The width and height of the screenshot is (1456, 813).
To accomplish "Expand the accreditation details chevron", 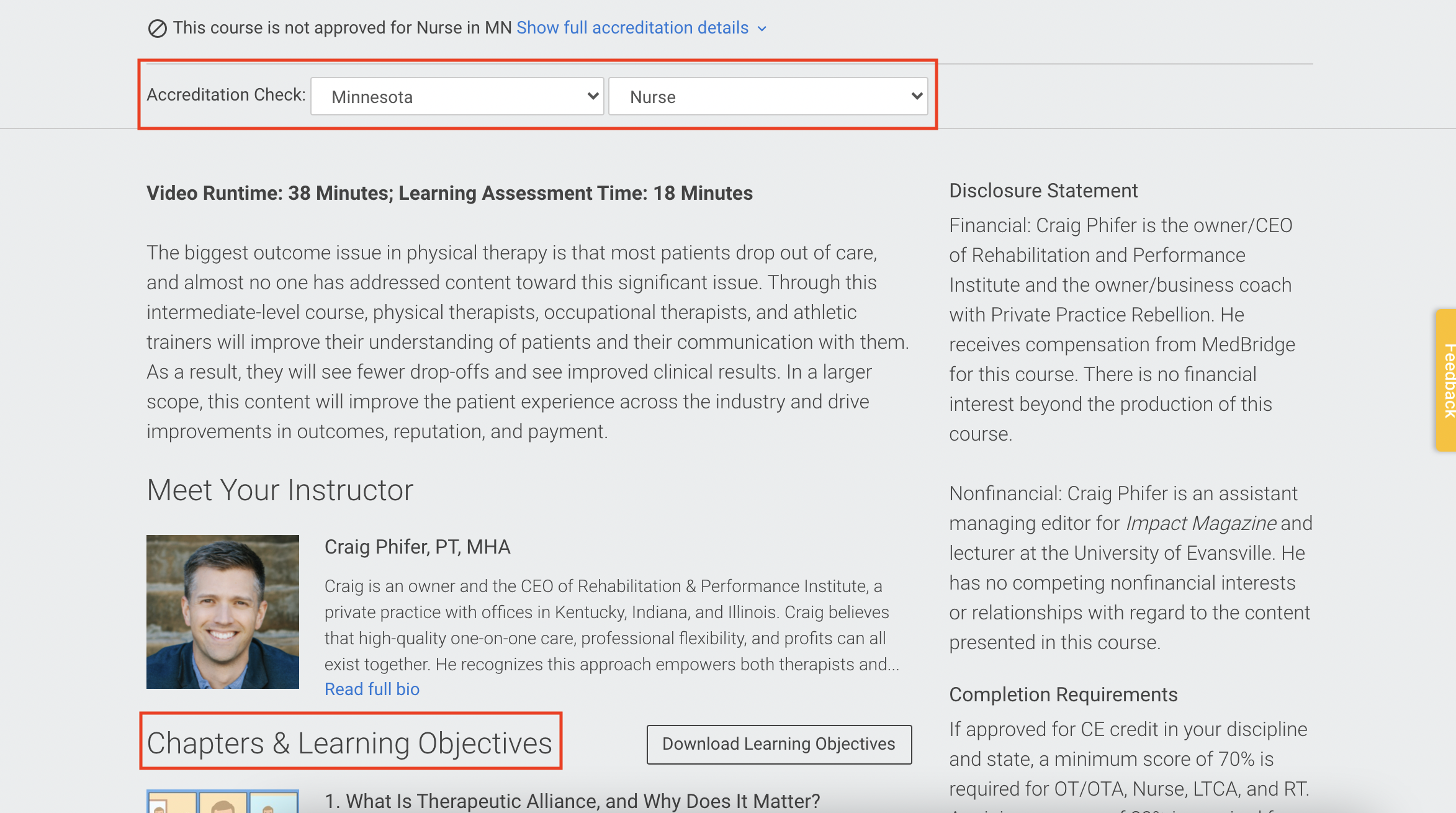I will [x=762, y=29].
